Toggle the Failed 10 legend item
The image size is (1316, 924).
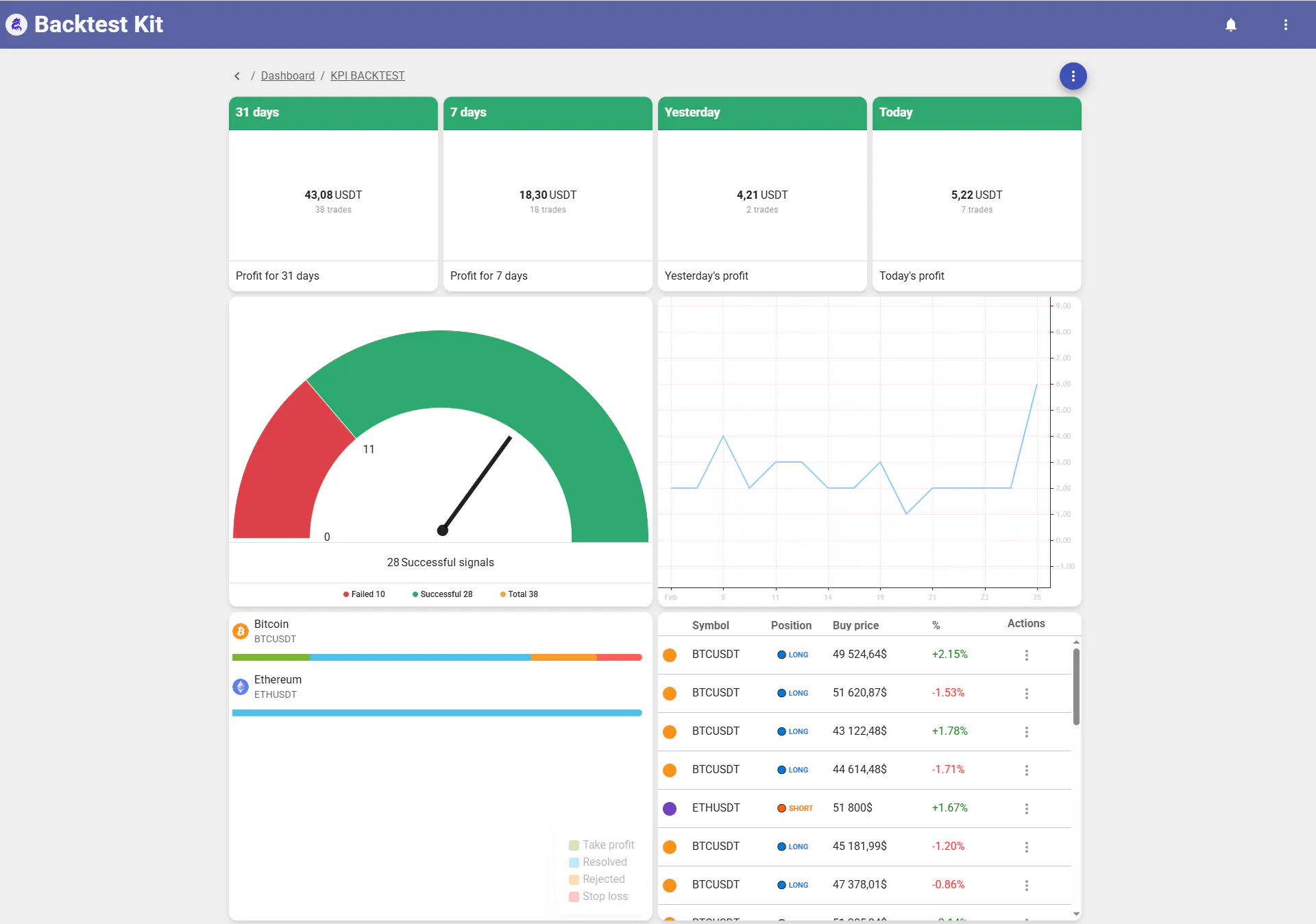coord(364,594)
